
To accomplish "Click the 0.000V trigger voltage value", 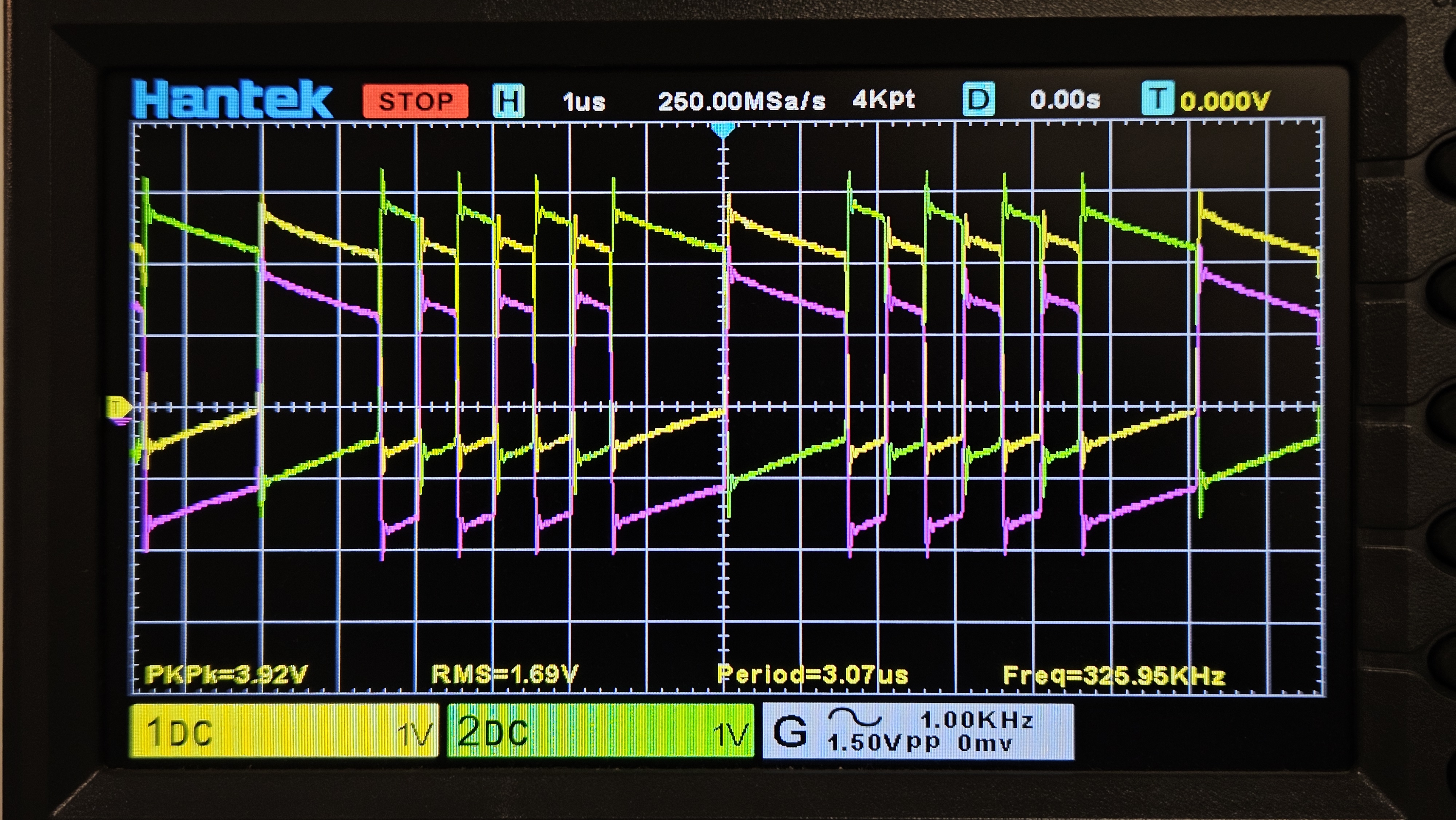I will pos(1225,102).
